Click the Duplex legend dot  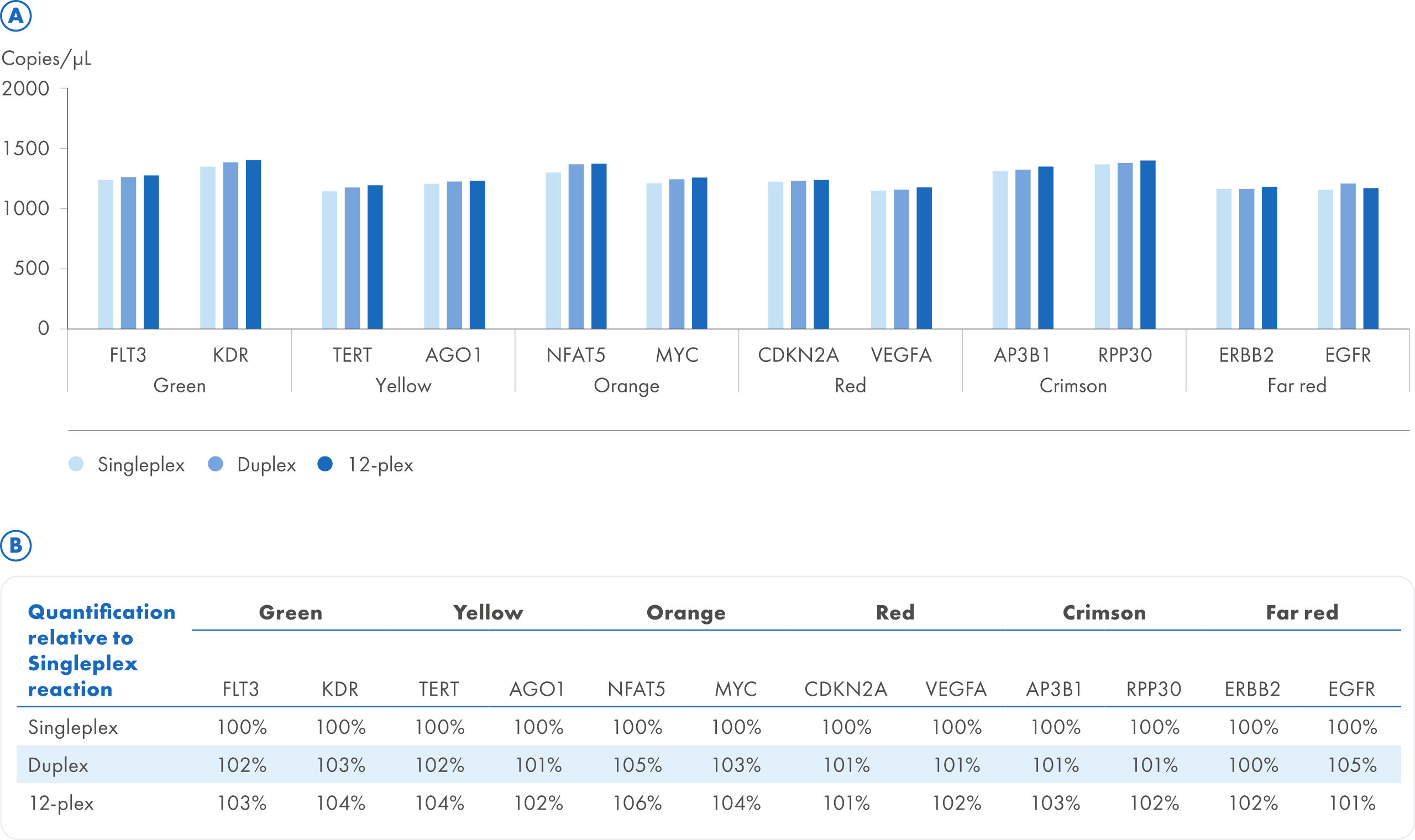[x=215, y=464]
